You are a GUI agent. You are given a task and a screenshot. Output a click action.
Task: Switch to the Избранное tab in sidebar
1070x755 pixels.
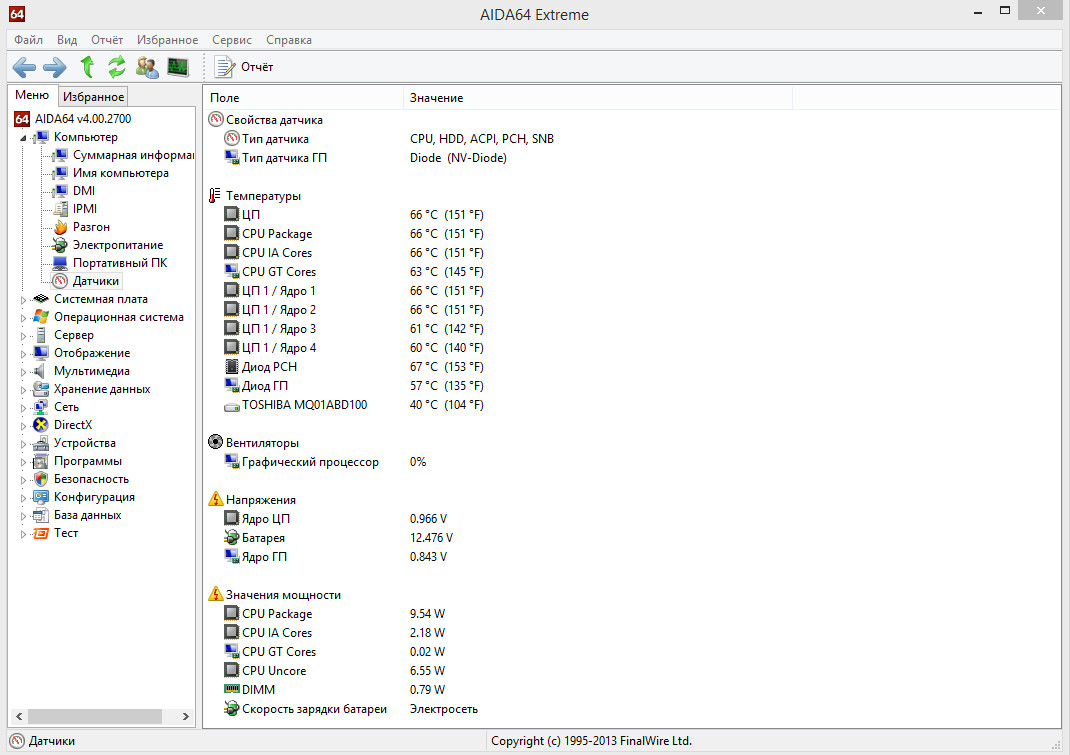93,96
